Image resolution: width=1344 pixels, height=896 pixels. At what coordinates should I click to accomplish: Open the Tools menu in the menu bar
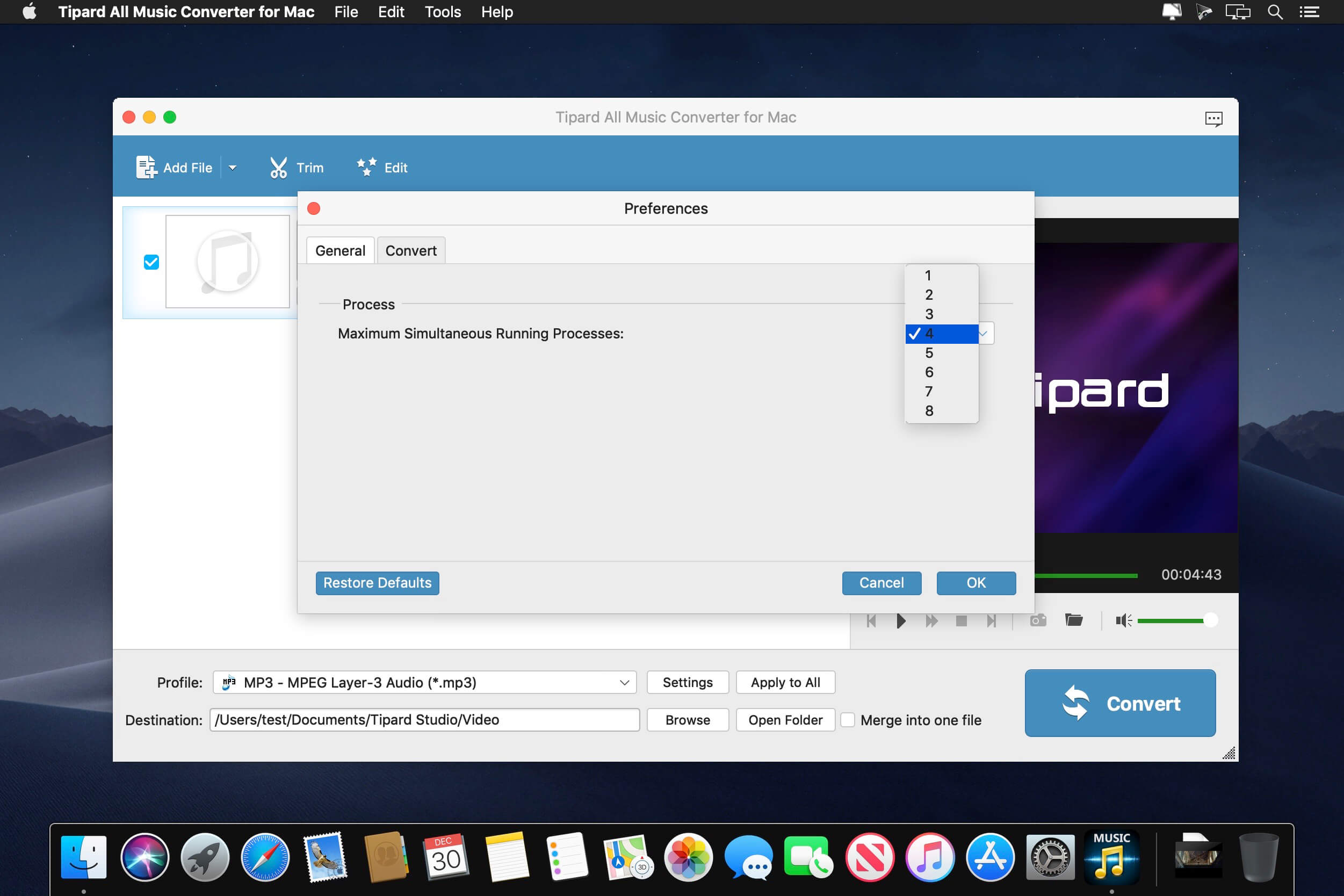click(442, 11)
